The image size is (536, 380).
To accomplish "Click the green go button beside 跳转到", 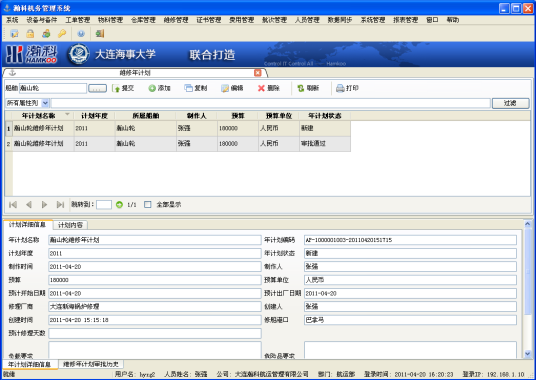I will pos(119,205).
